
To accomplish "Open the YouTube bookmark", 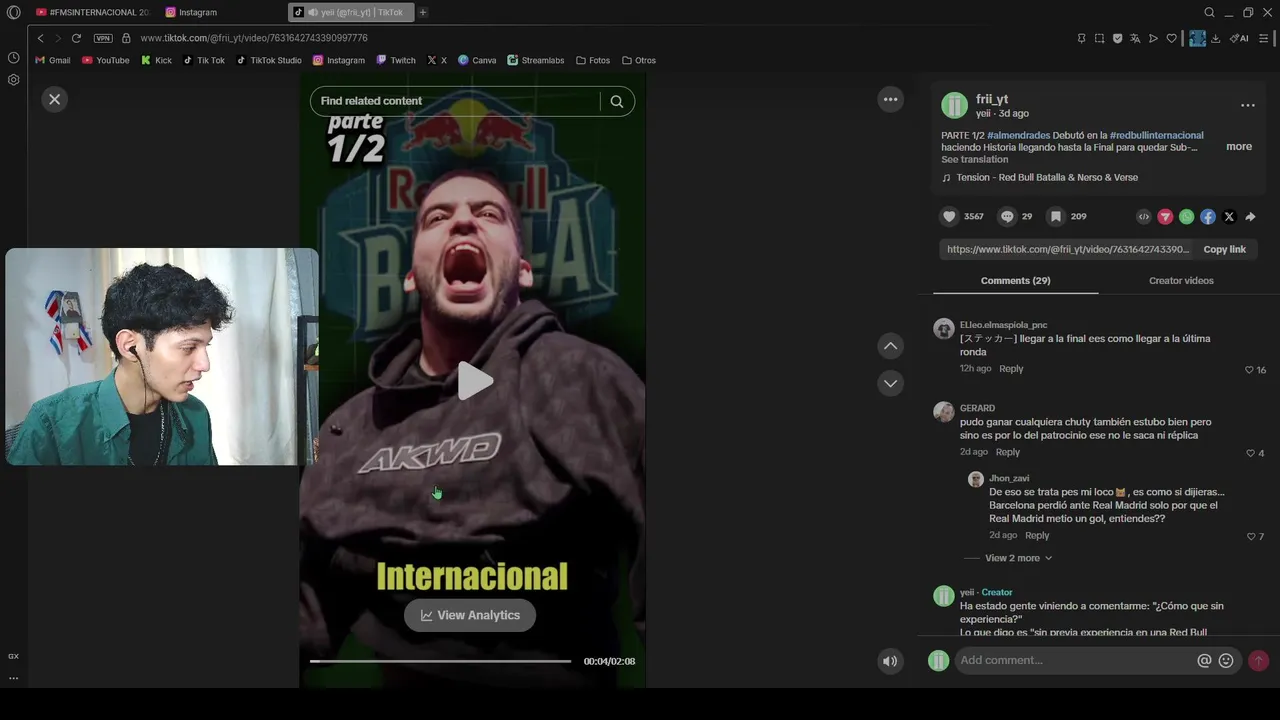I will [106, 60].
